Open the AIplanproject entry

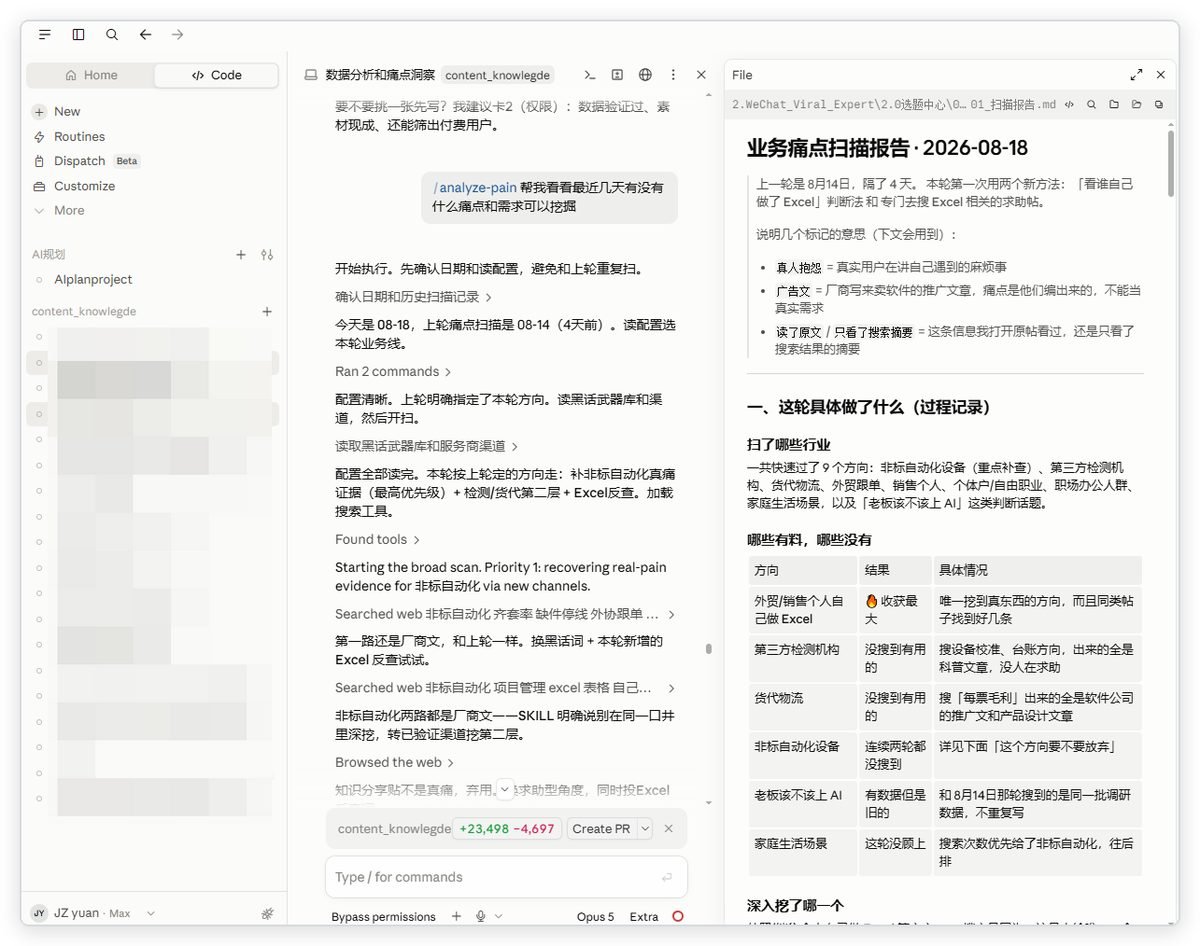pos(93,280)
